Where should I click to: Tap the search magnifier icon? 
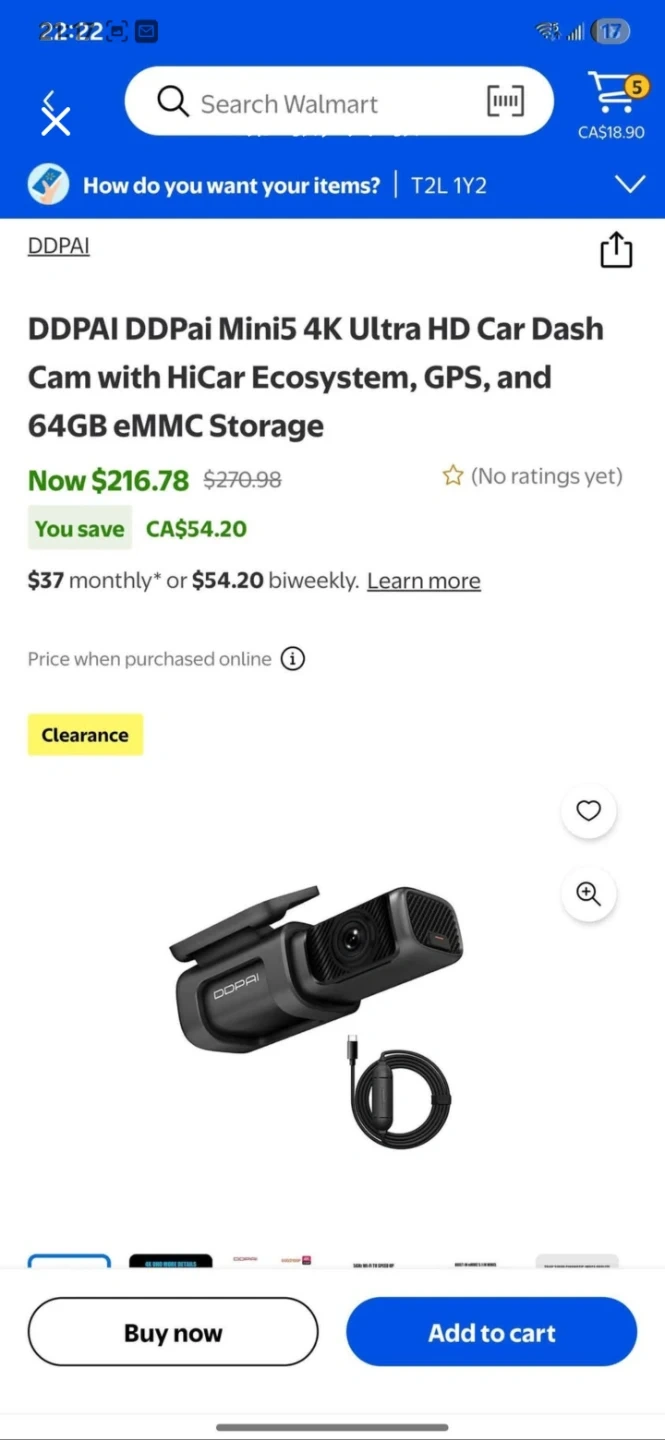(x=173, y=102)
